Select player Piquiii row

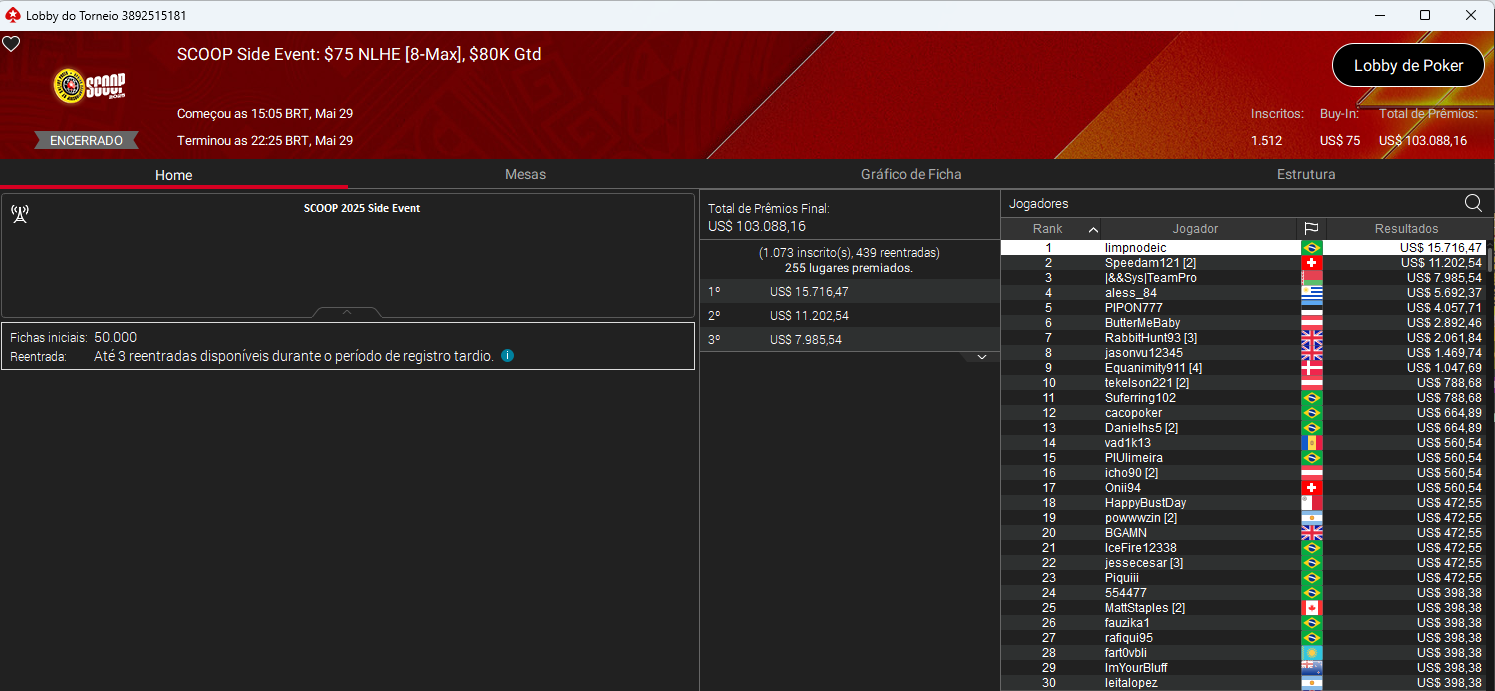pyautogui.click(x=1243, y=577)
